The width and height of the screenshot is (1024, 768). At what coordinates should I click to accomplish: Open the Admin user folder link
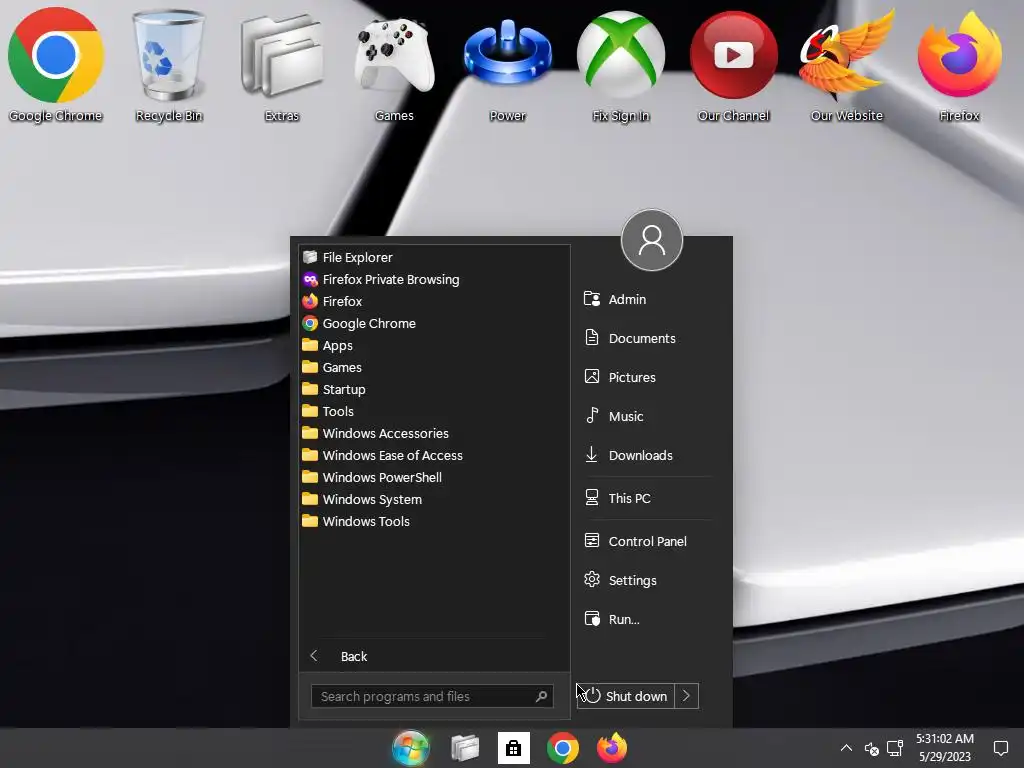(647, 299)
